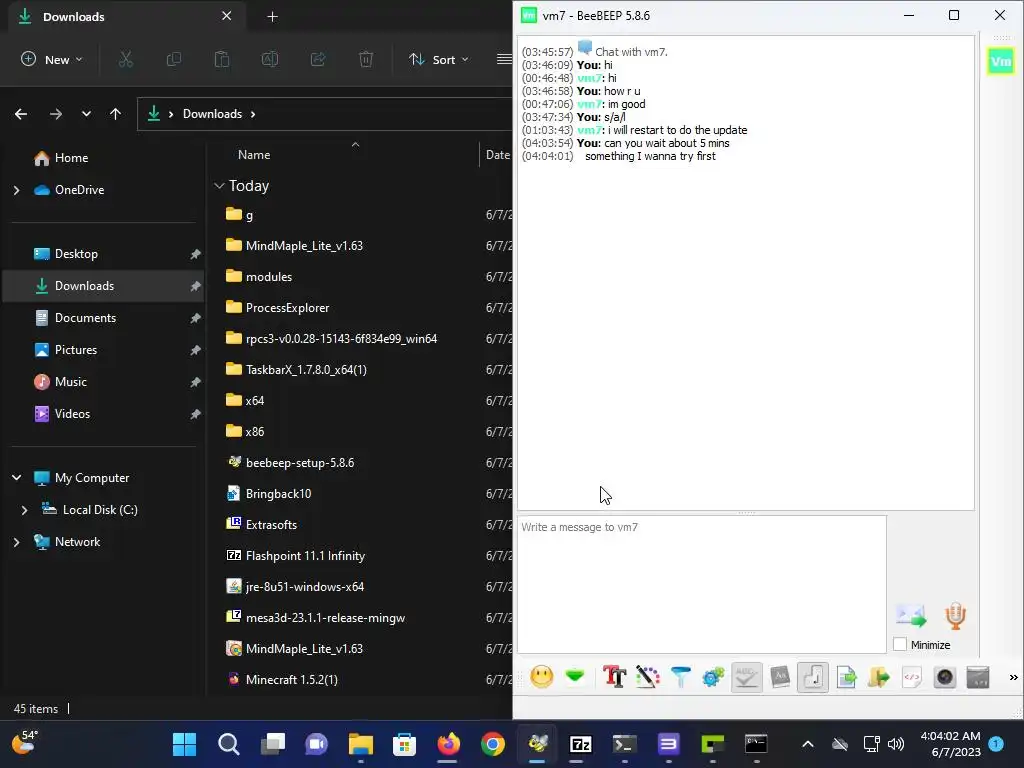Send the message with the envelope arrow button
The height and width of the screenshot is (768, 1024).
click(x=911, y=616)
